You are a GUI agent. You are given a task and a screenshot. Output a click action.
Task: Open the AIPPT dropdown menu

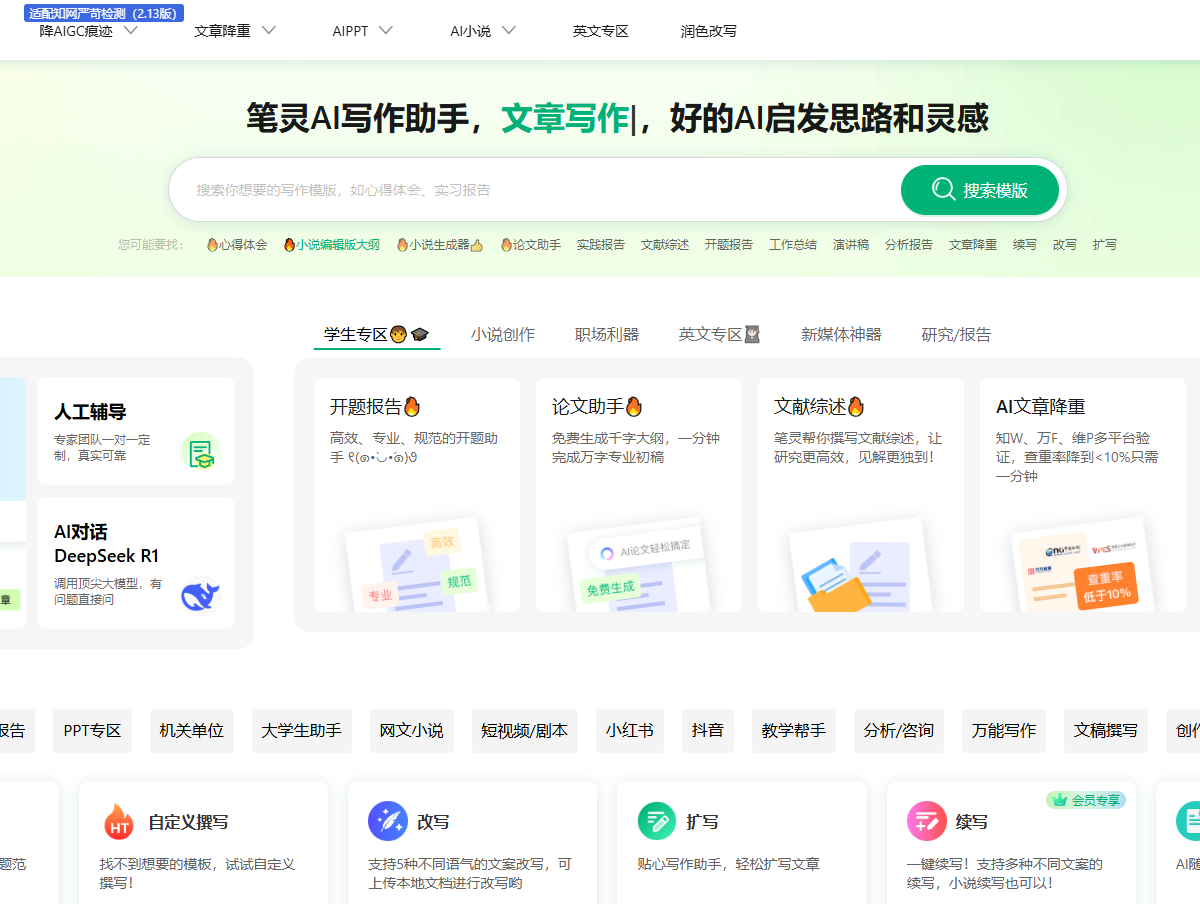pyautogui.click(x=386, y=31)
